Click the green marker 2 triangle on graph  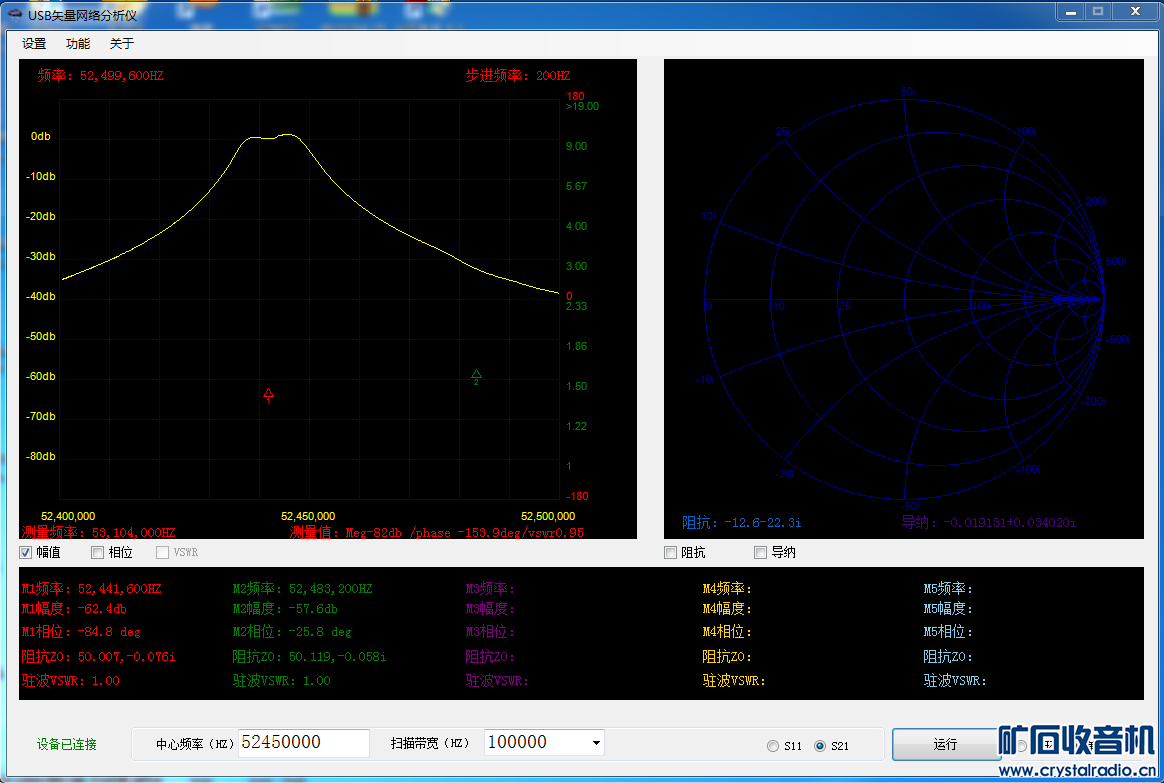coord(476,375)
